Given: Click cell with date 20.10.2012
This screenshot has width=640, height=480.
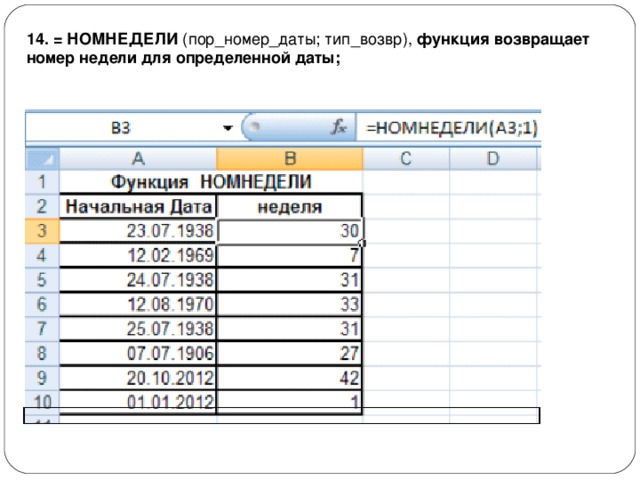Looking at the screenshot, I should pyautogui.click(x=138, y=378).
